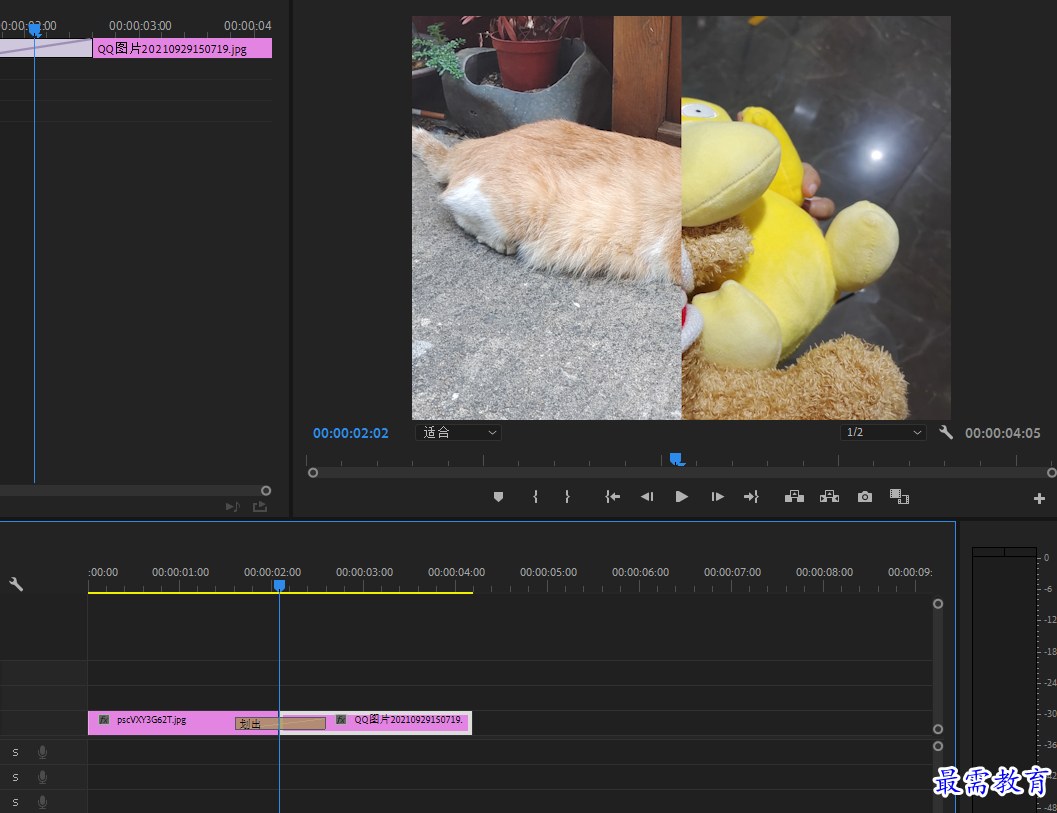
Task: Toggle Solo on the middle audio track
Action: 16,777
